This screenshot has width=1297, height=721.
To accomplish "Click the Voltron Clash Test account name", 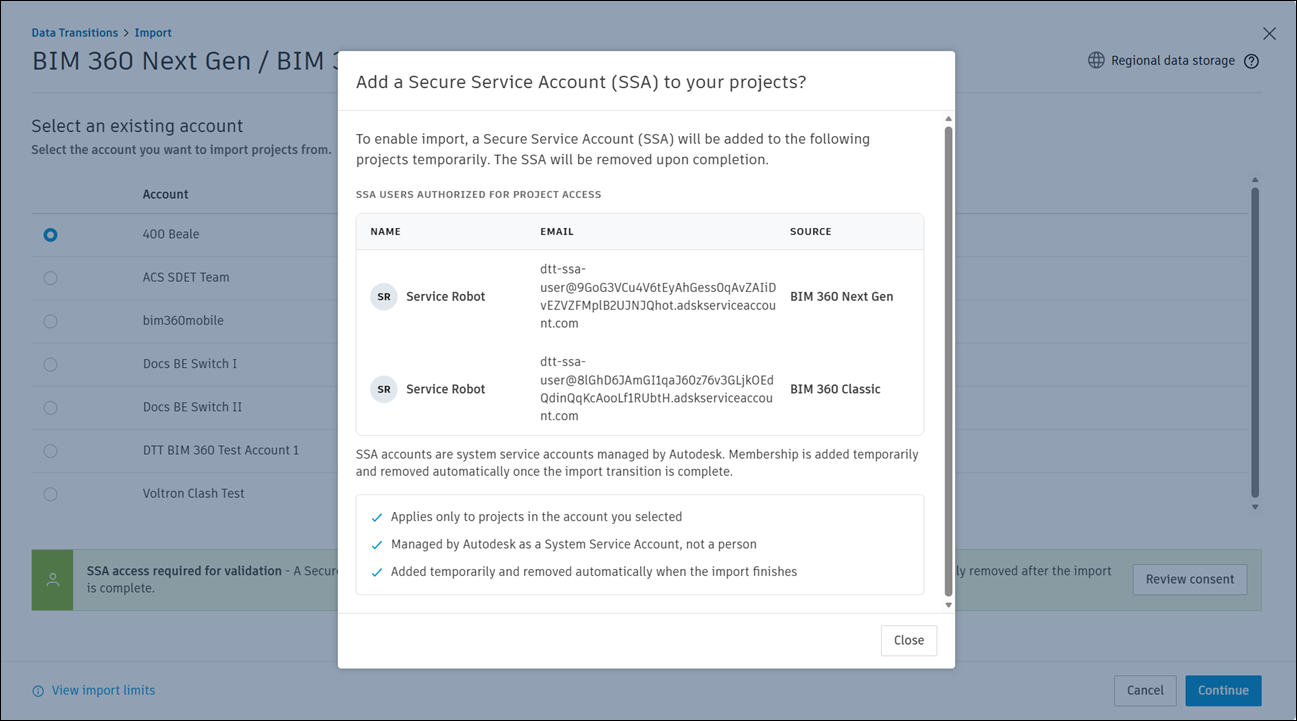I will click(x=194, y=493).
